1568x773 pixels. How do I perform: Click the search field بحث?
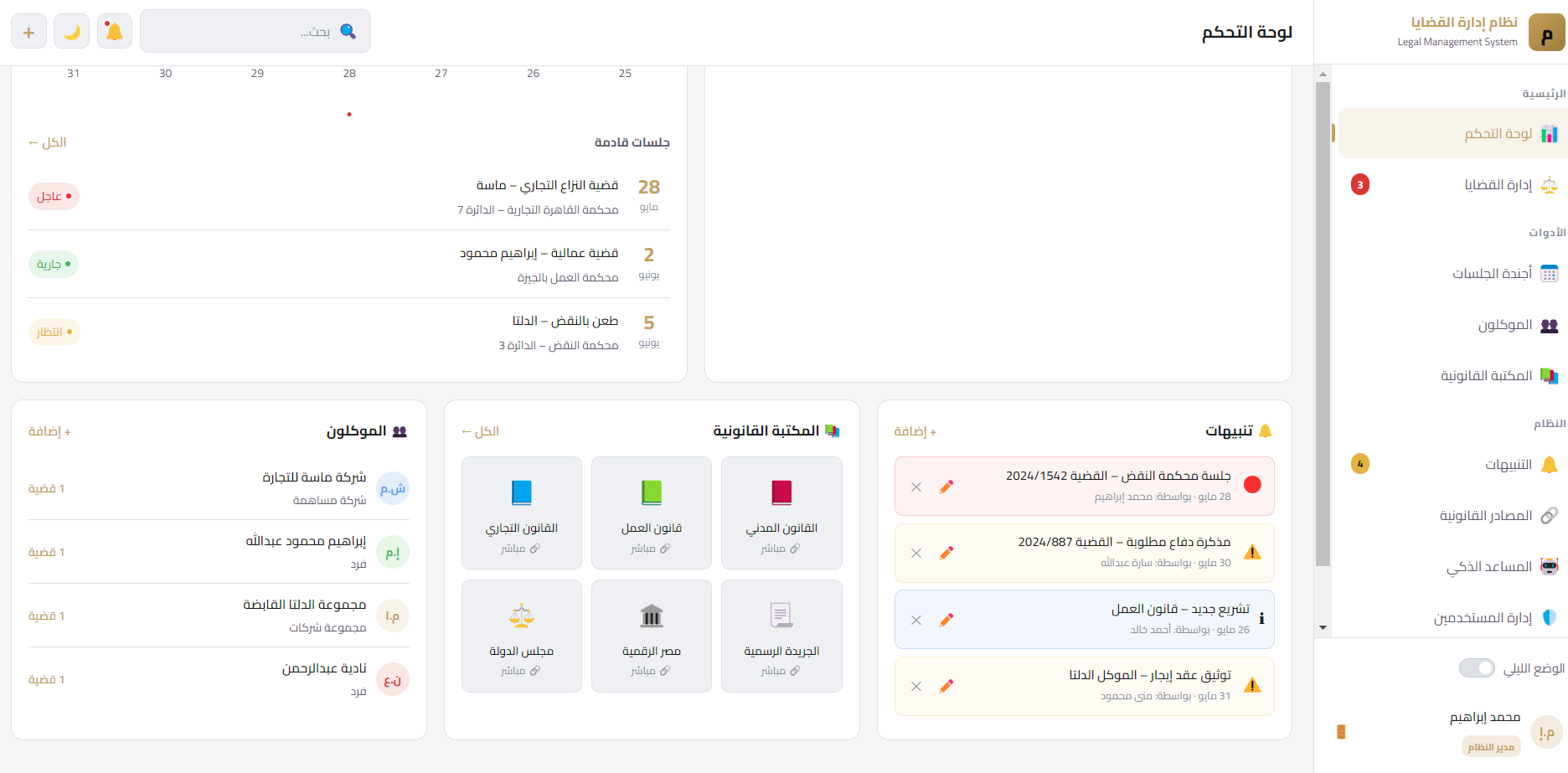coord(255,31)
